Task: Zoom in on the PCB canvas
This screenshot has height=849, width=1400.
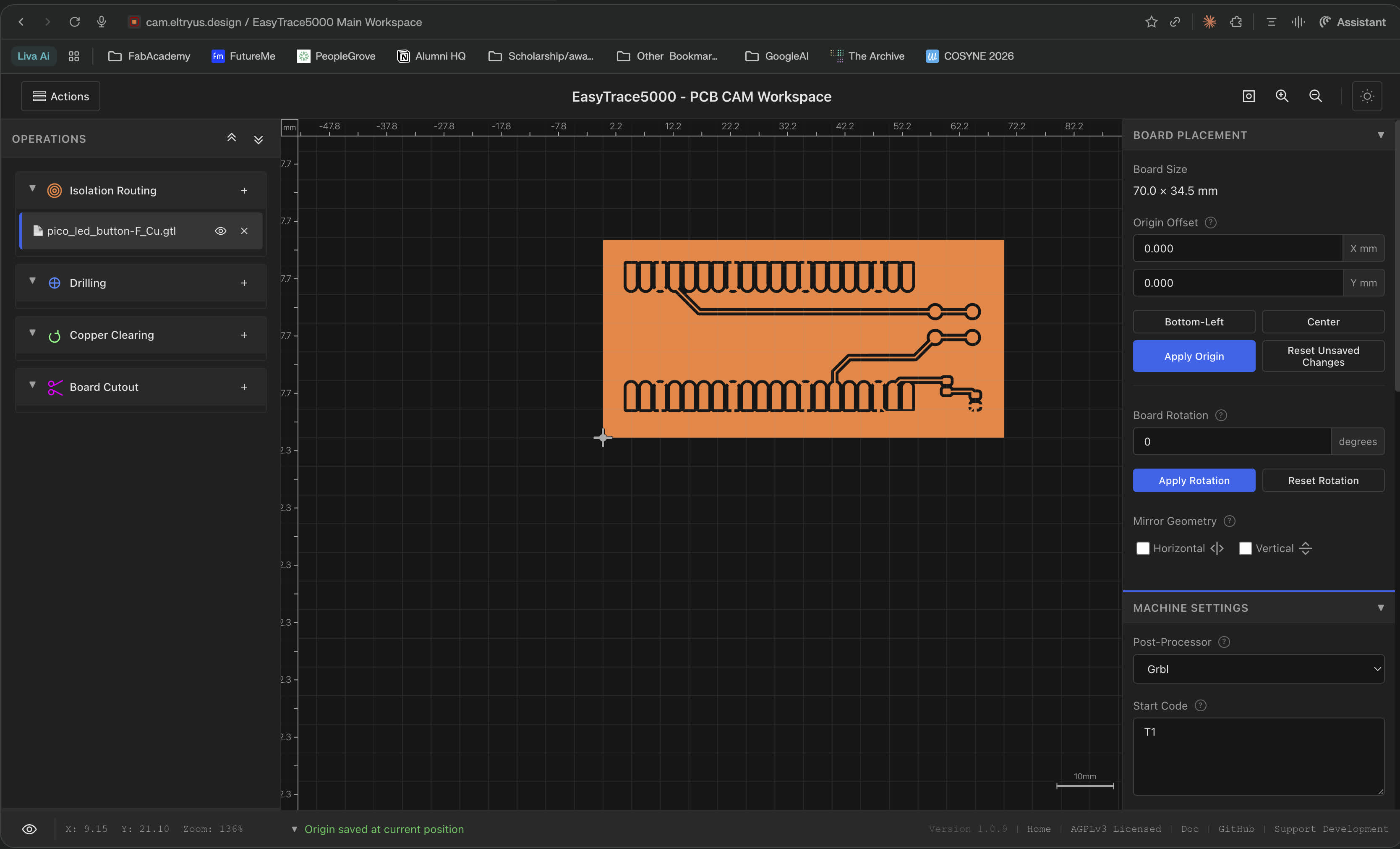Action: [1282, 96]
